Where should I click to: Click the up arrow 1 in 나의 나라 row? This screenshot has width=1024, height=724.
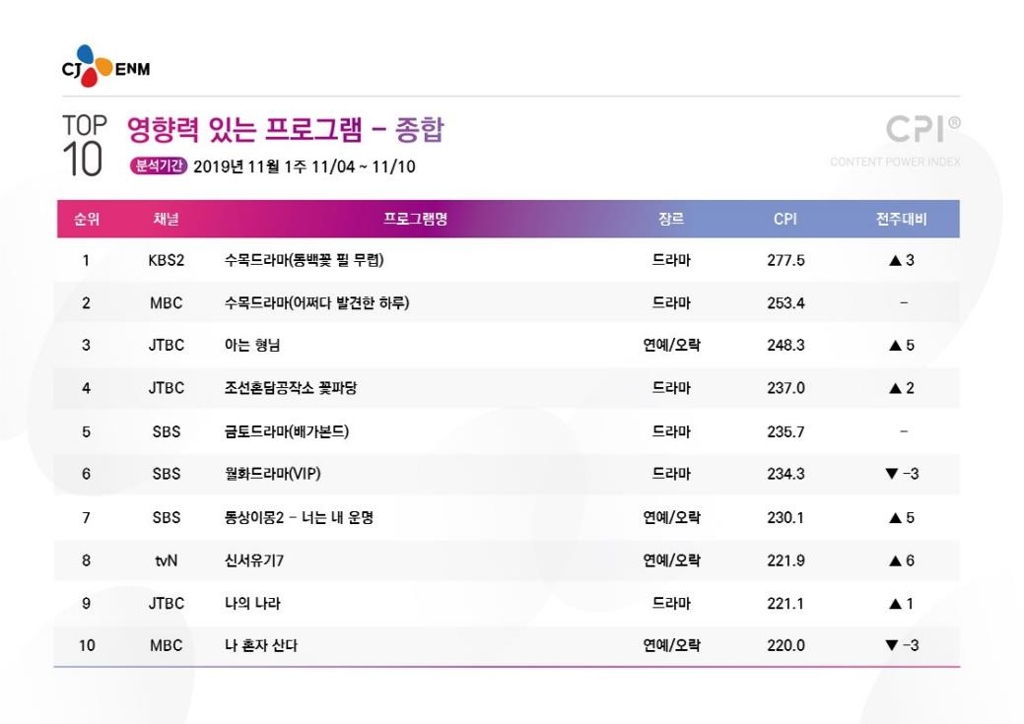click(902, 603)
